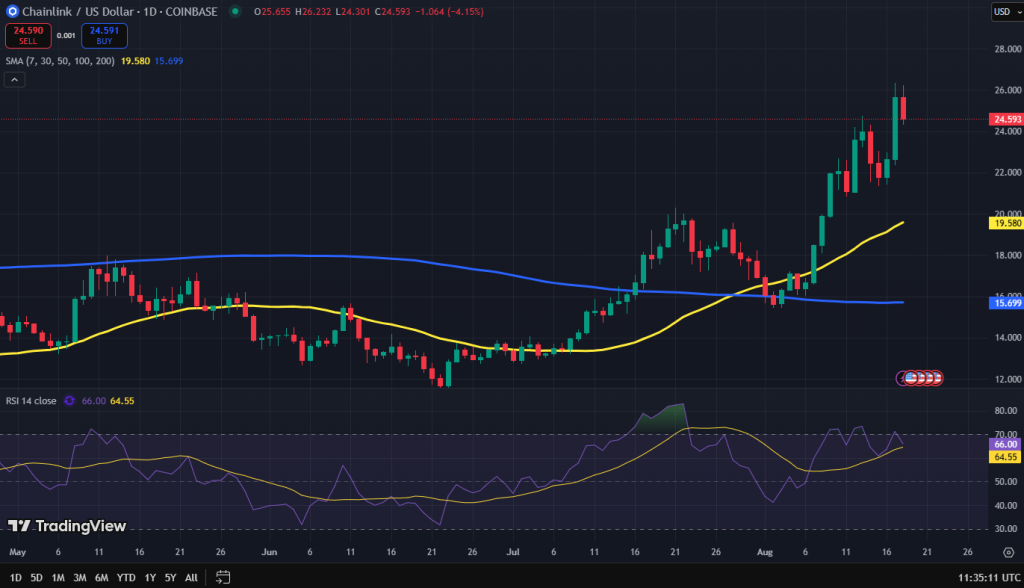Select the 1D time range
1024x588 pixels.
[x=14, y=577]
